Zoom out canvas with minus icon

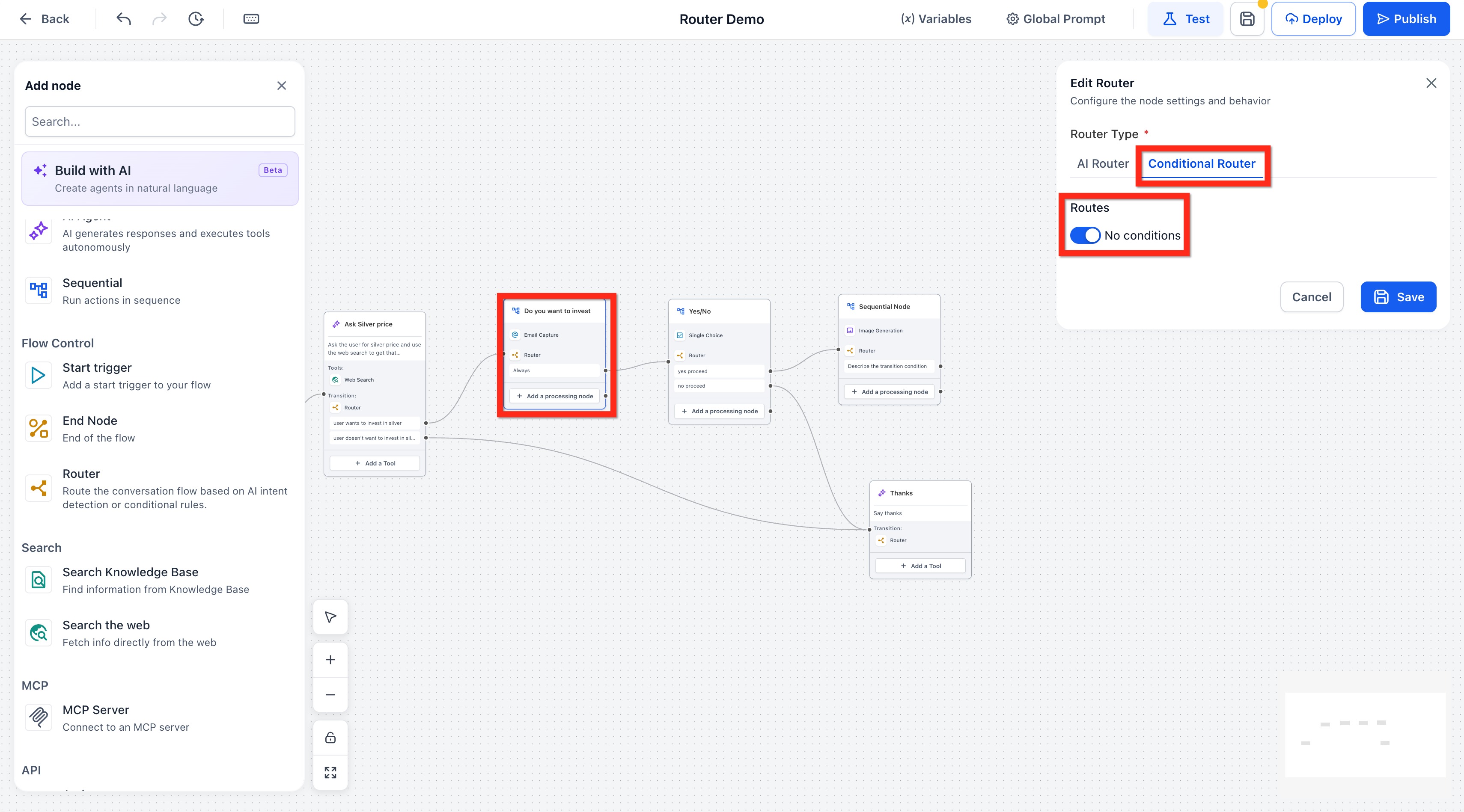point(330,694)
